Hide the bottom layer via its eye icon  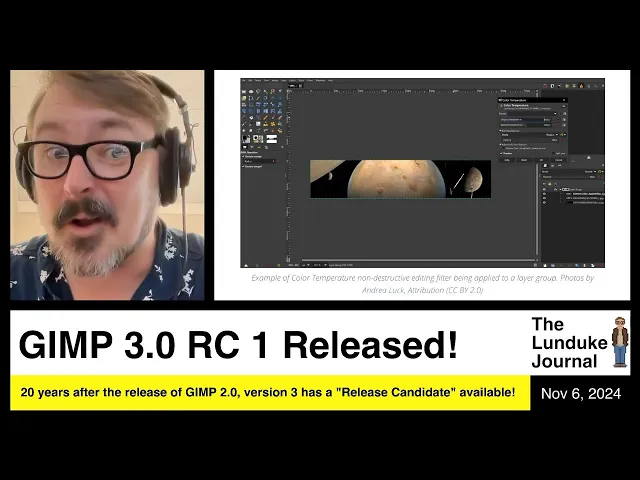click(x=544, y=202)
